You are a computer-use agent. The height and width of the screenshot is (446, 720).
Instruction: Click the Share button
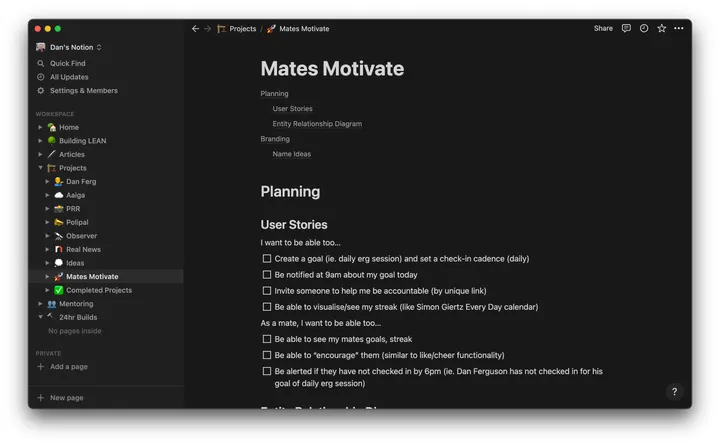pyautogui.click(x=603, y=28)
